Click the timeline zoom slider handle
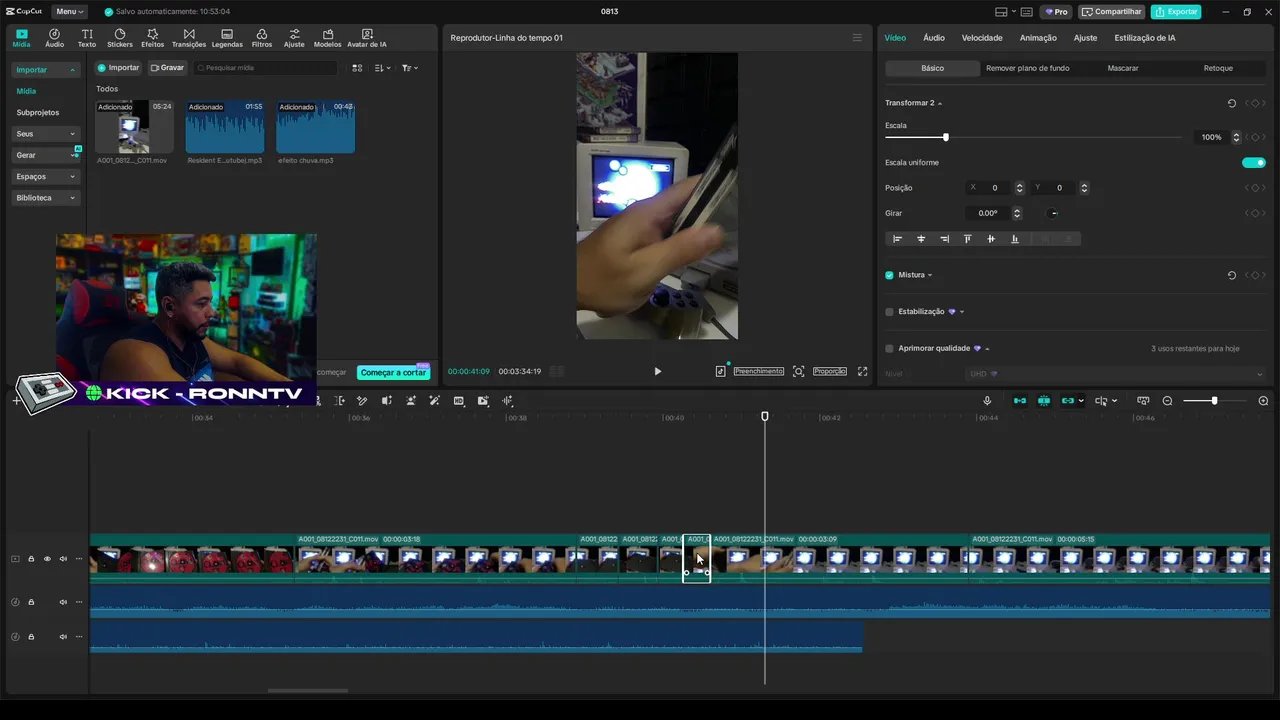The image size is (1280, 720). [x=1214, y=401]
